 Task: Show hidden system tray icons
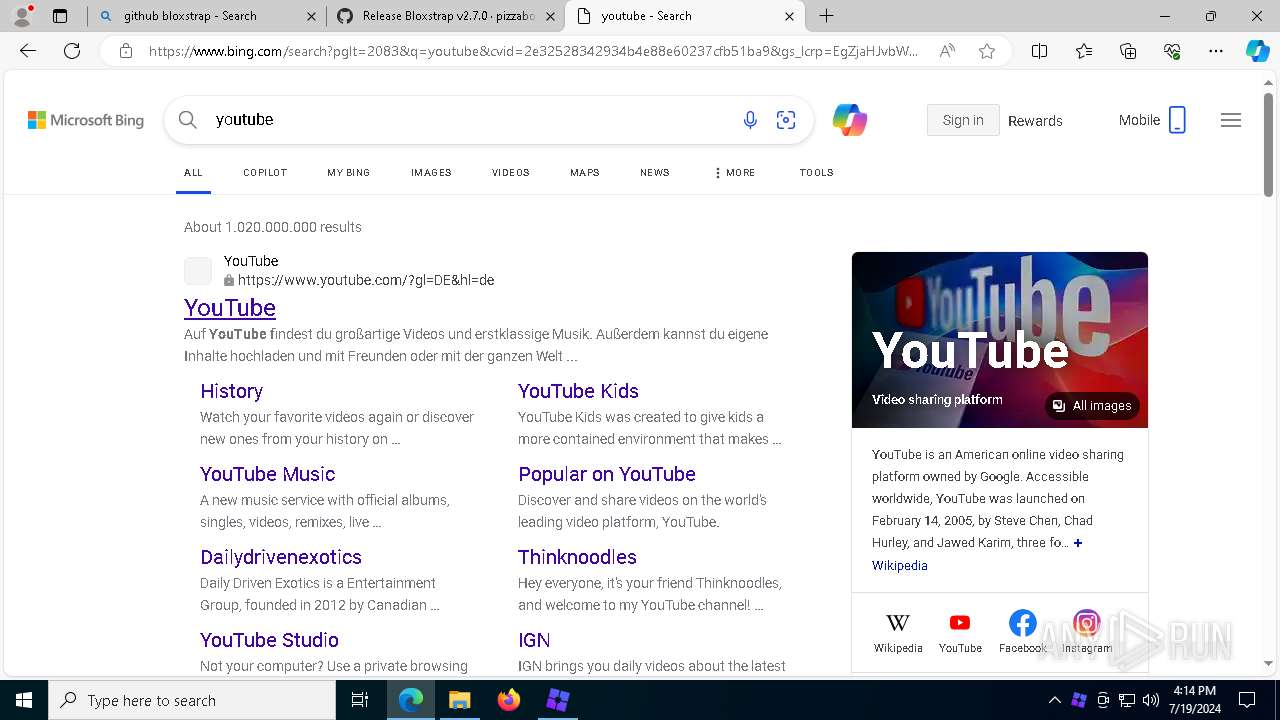(1054, 700)
